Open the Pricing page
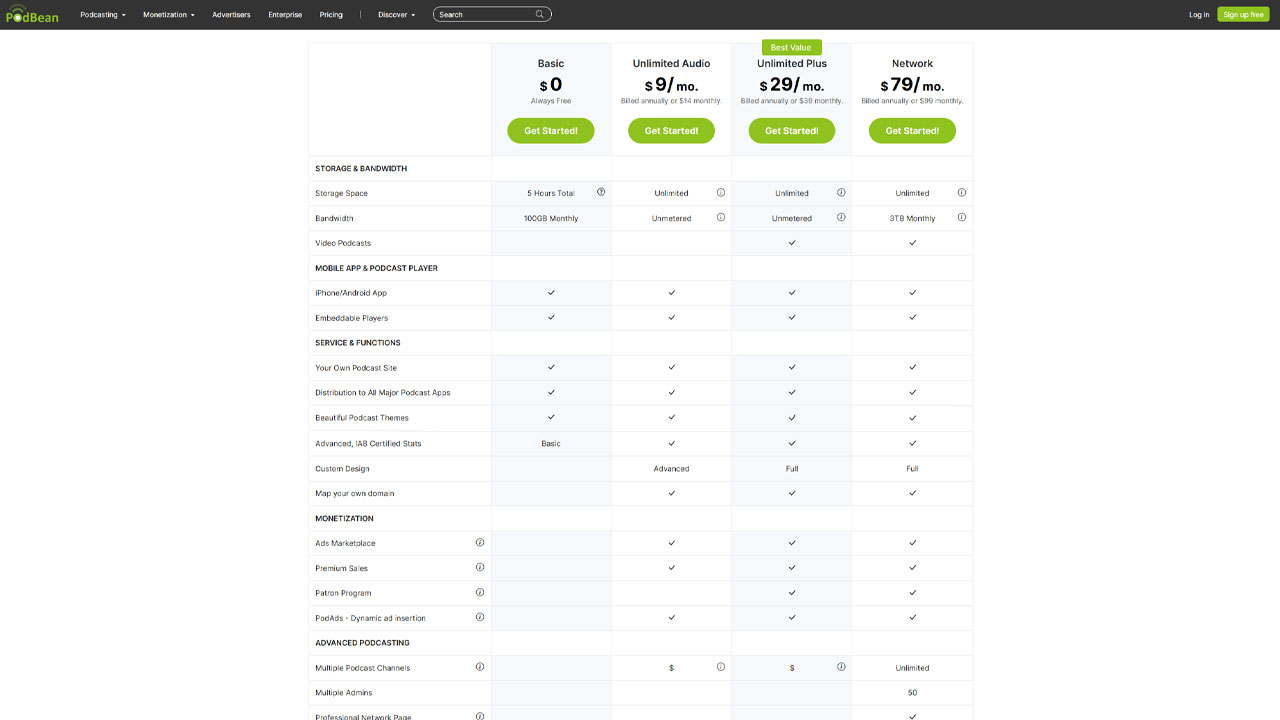 pyautogui.click(x=331, y=15)
